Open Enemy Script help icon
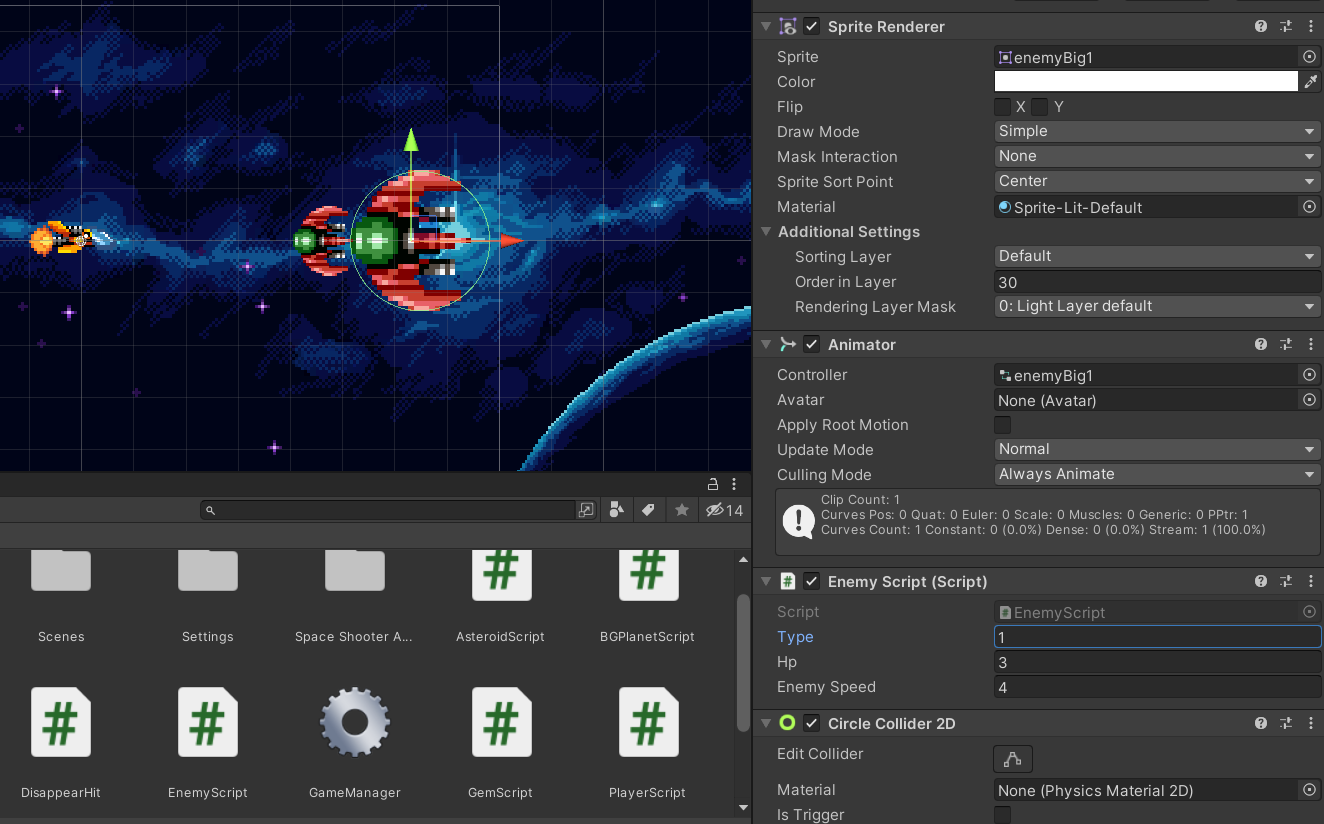Screen dimensions: 1324x824 coord(1261,581)
